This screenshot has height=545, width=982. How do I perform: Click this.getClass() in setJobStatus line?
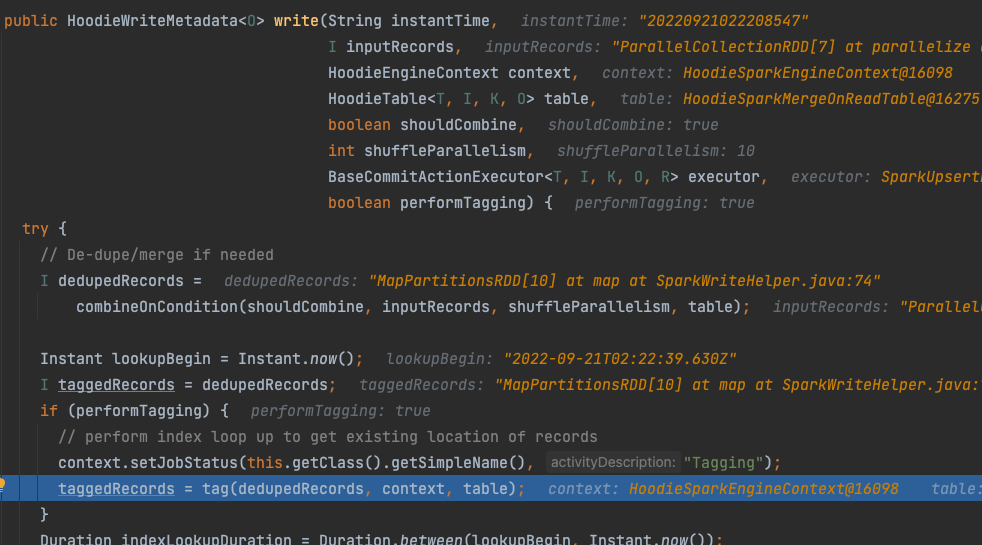point(314,463)
